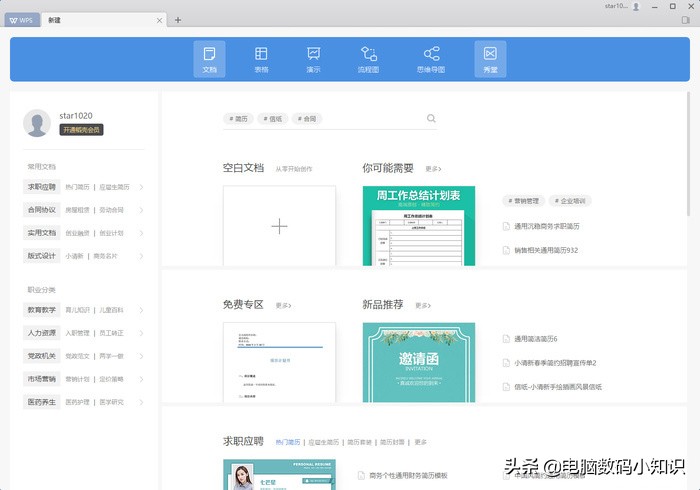
Task: Click the 新建 tab label
Action: [54, 20]
